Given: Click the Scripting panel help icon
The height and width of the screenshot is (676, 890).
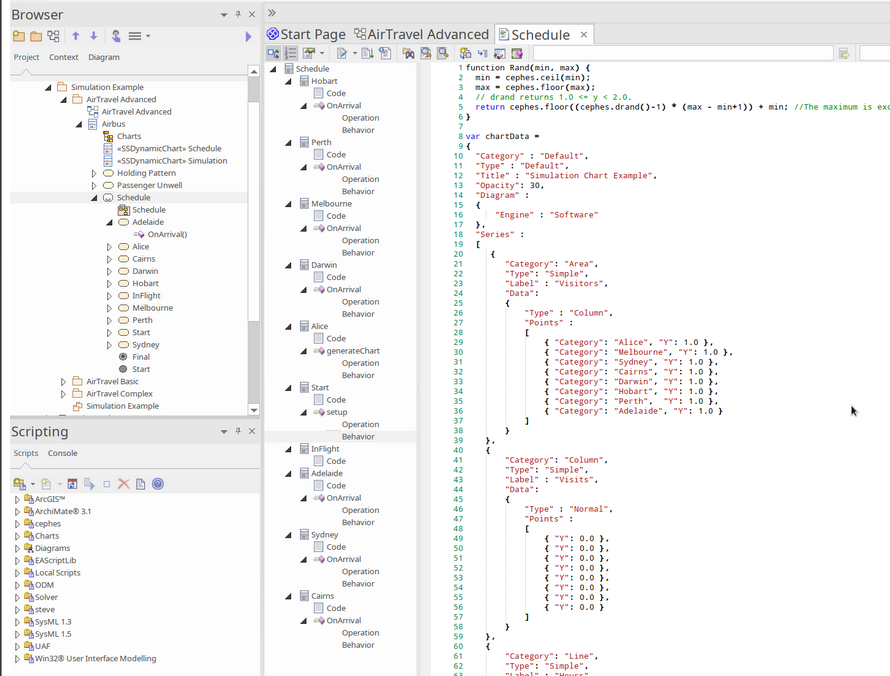Looking at the screenshot, I should [x=158, y=484].
